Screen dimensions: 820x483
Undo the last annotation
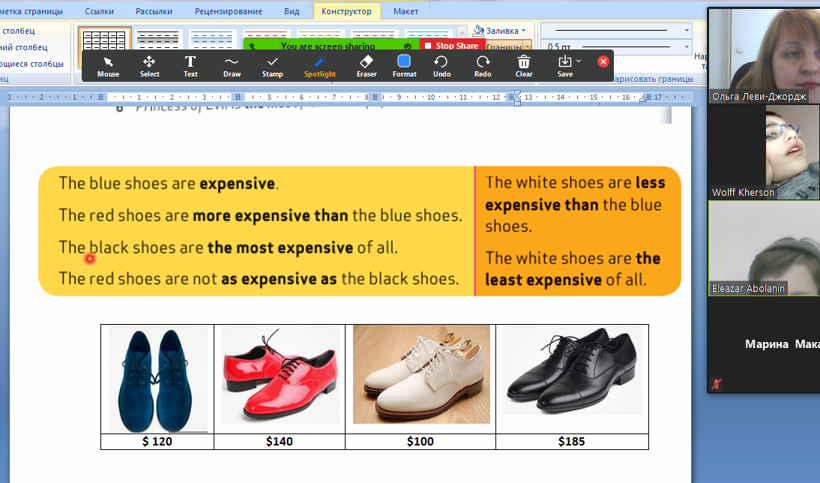point(442,66)
